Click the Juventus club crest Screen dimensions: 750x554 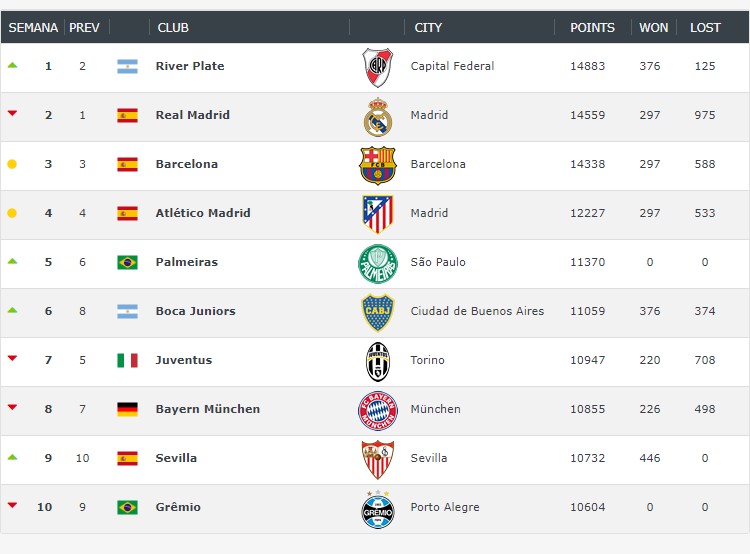377,361
